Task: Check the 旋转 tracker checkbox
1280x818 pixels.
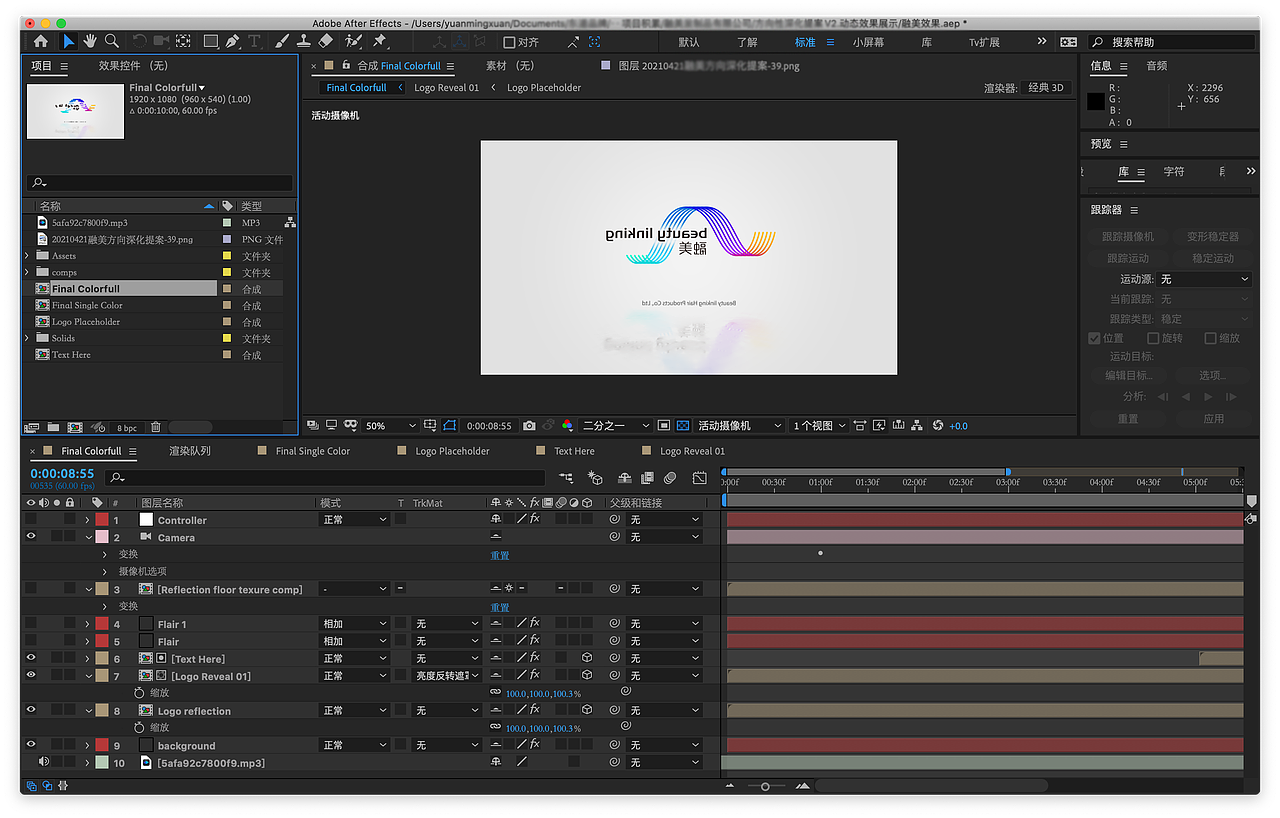Action: point(1153,338)
